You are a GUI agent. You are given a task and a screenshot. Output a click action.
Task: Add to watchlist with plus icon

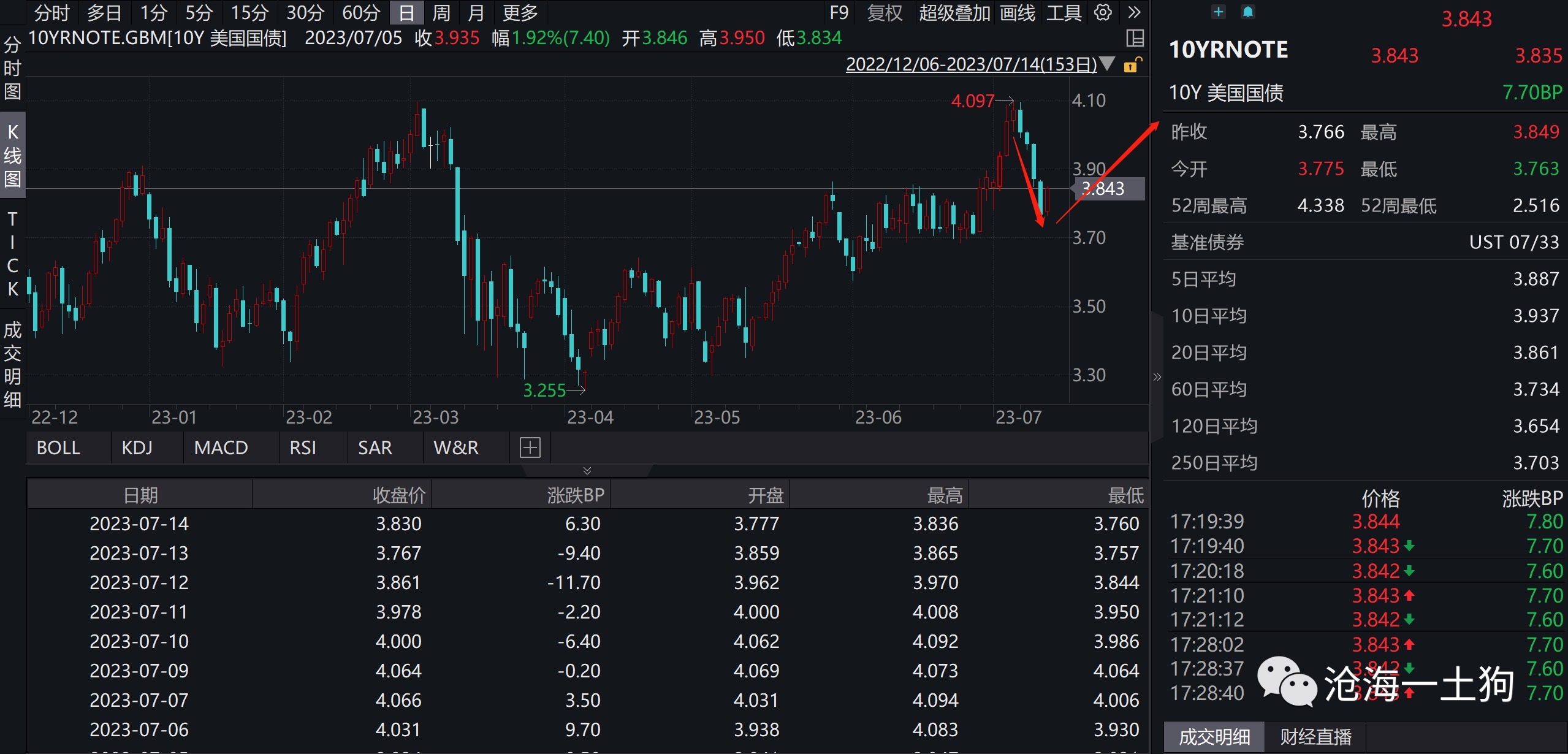(1219, 12)
